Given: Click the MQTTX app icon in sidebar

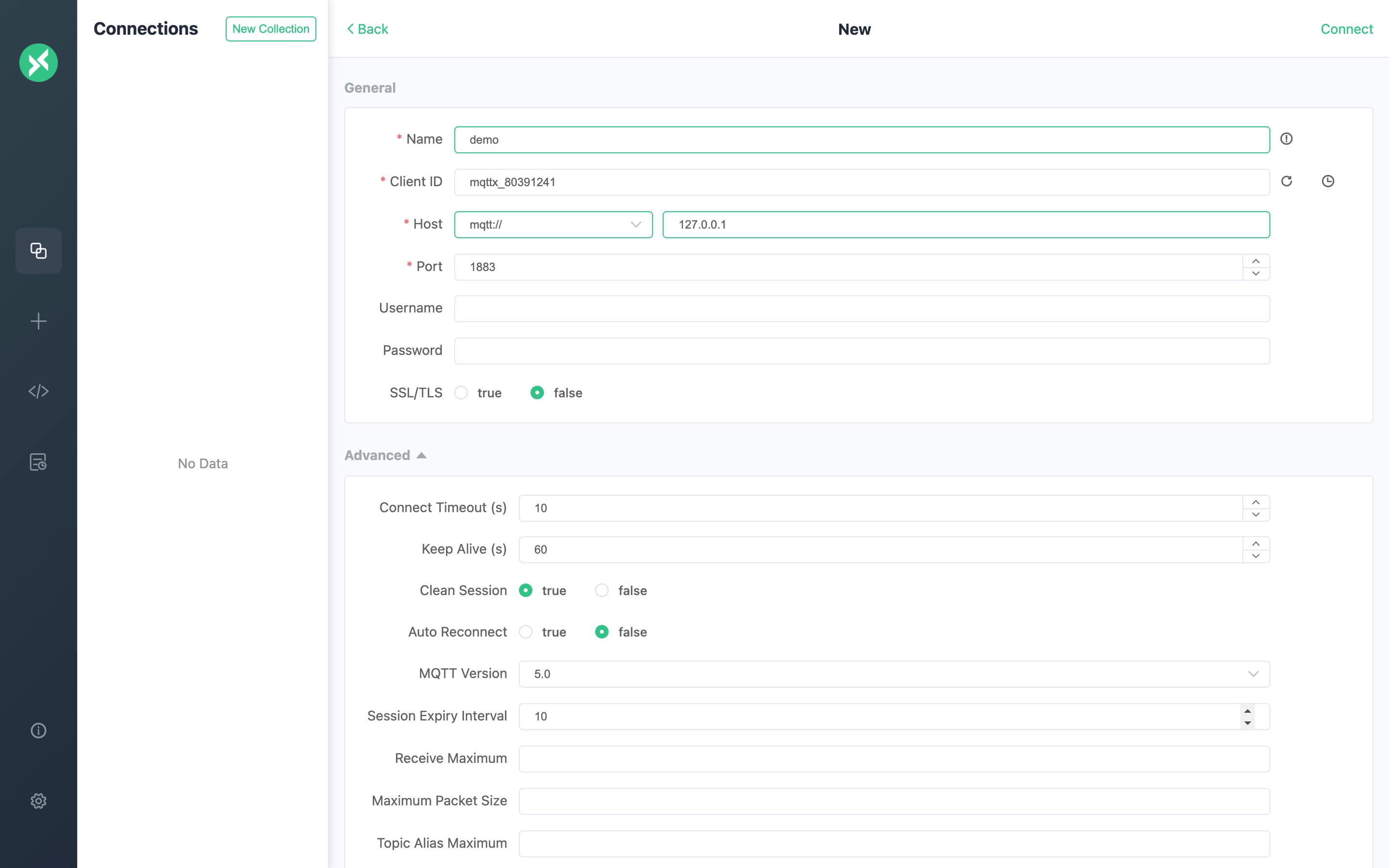Looking at the screenshot, I should click(x=38, y=63).
